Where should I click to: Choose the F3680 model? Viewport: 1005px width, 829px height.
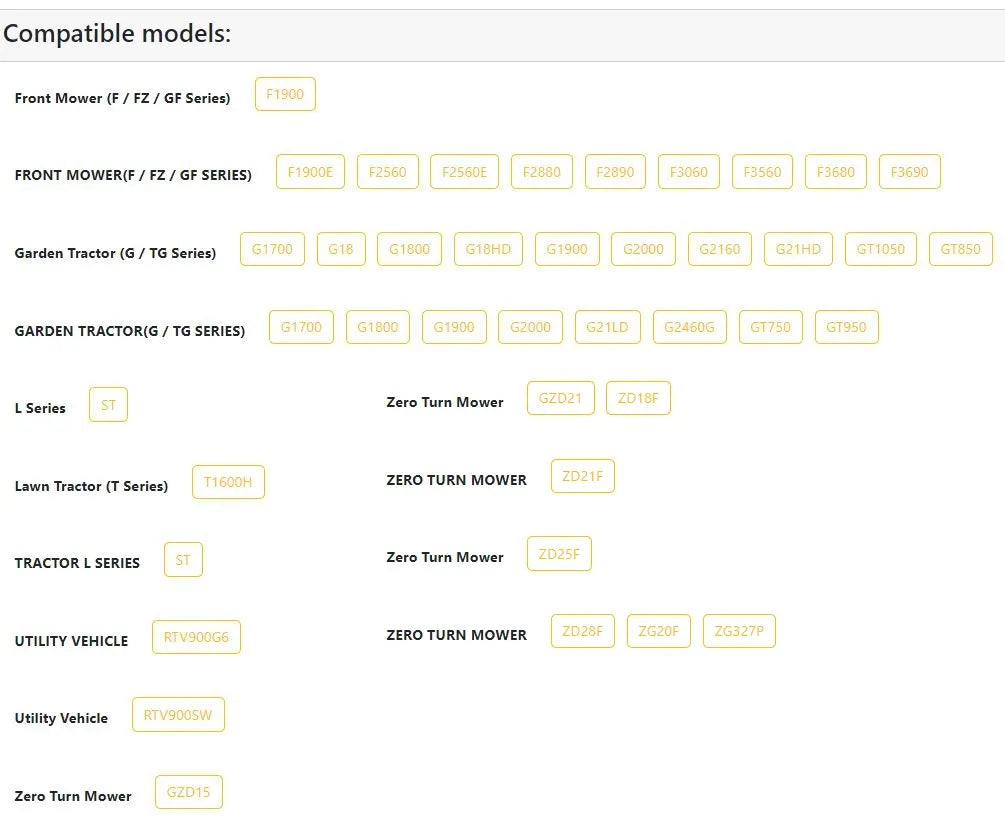pos(836,172)
